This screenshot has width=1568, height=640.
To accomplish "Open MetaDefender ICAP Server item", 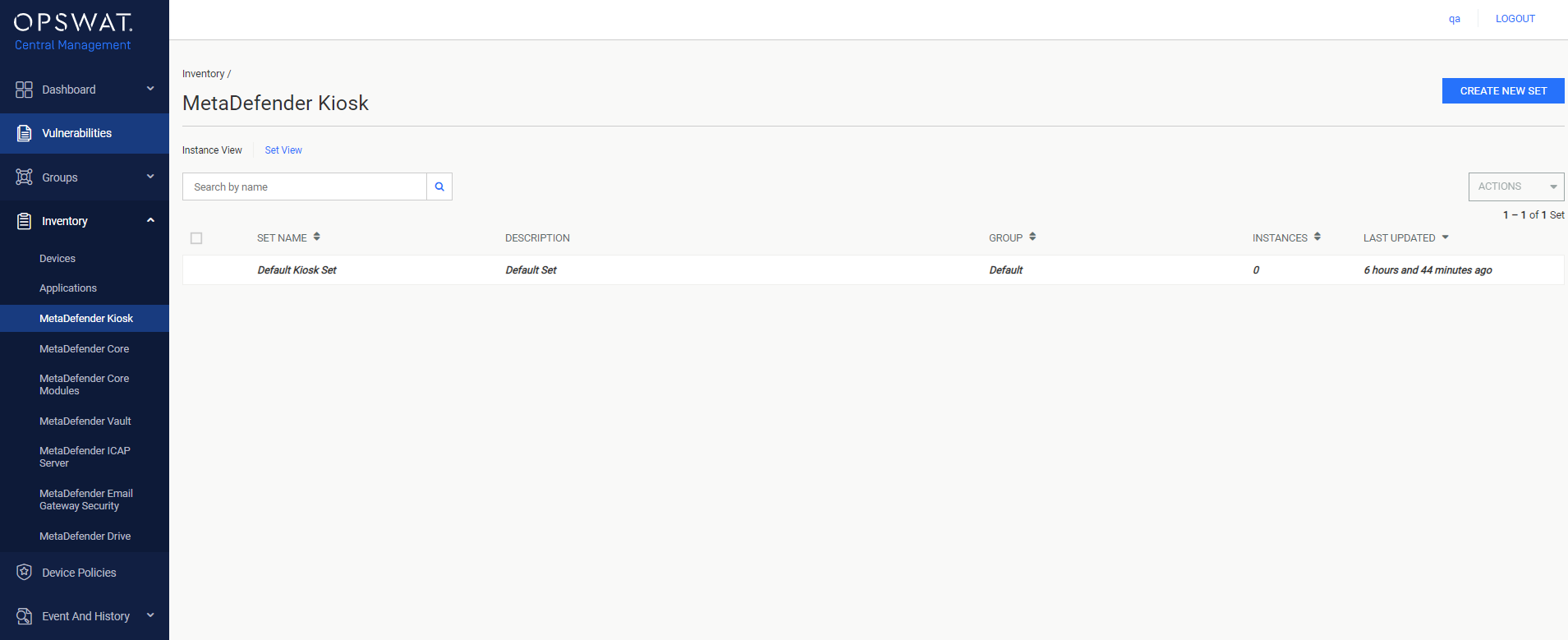I will click(x=85, y=457).
